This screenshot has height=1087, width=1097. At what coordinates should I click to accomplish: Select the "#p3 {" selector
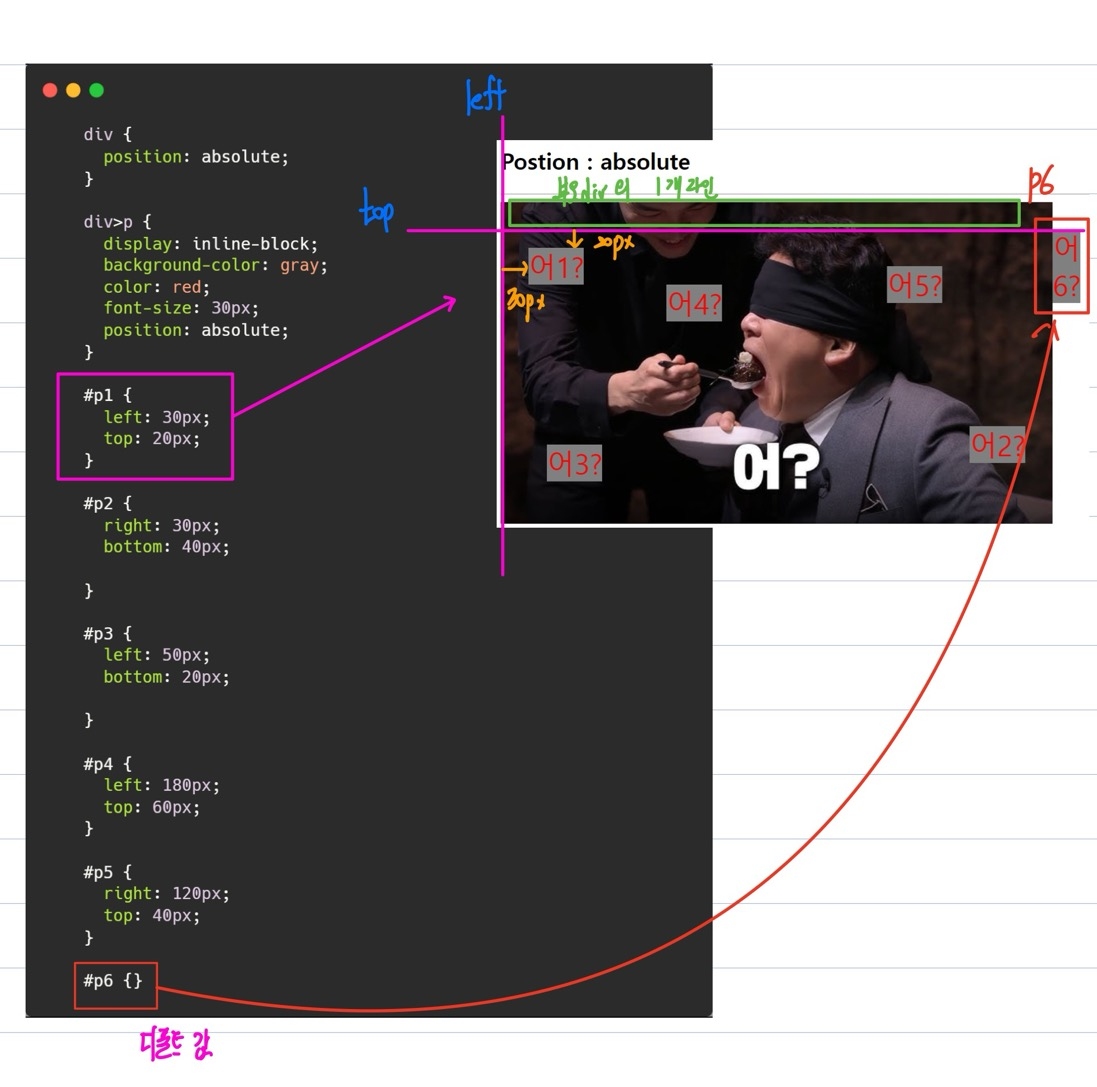[x=108, y=634]
